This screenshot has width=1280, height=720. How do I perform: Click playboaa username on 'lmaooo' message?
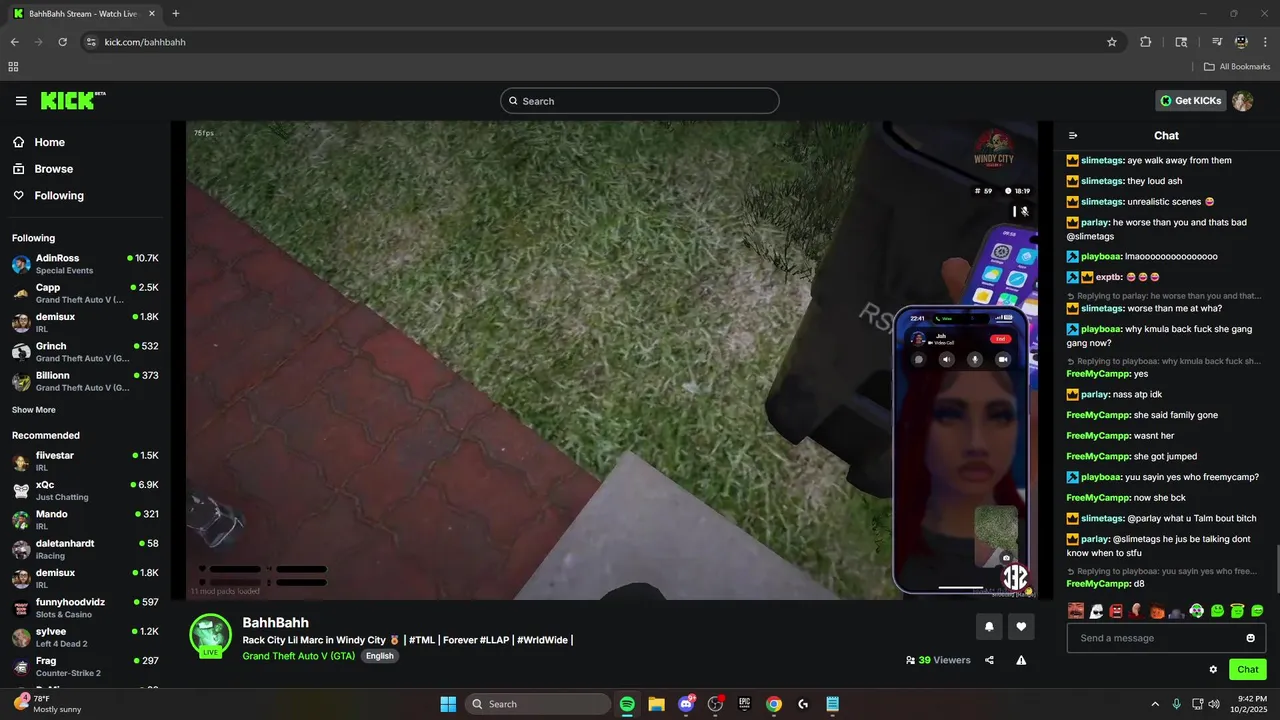pos(1101,257)
